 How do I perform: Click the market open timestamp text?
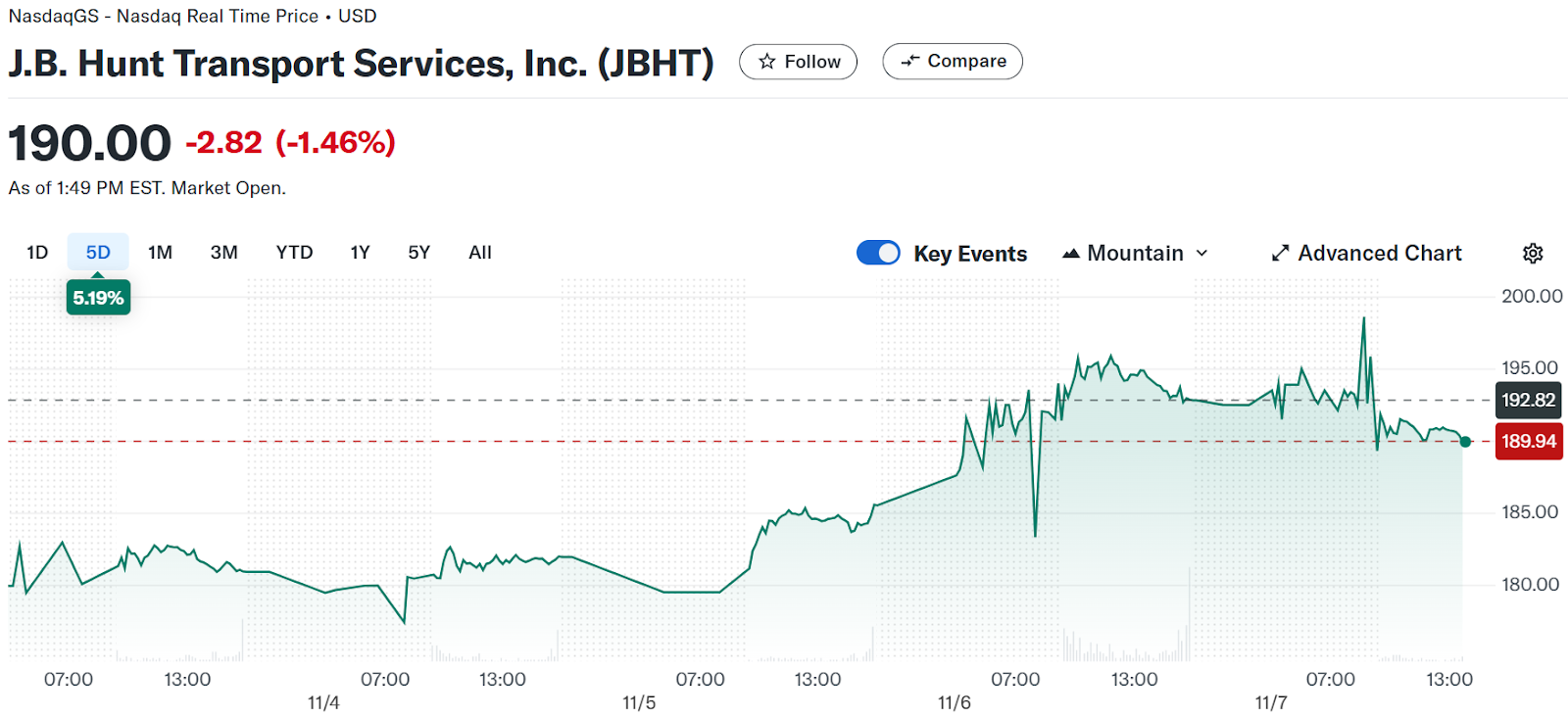[x=147, y=188]
